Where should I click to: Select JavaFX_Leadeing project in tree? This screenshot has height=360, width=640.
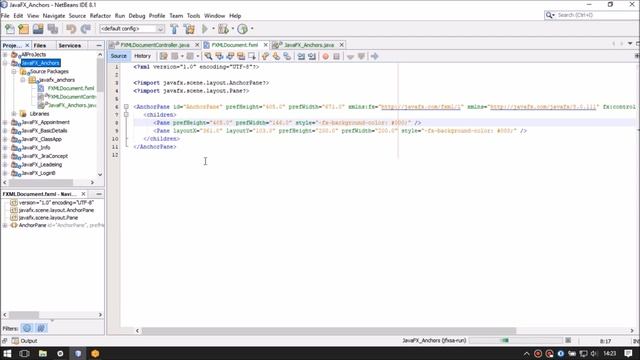pos(41,164)
